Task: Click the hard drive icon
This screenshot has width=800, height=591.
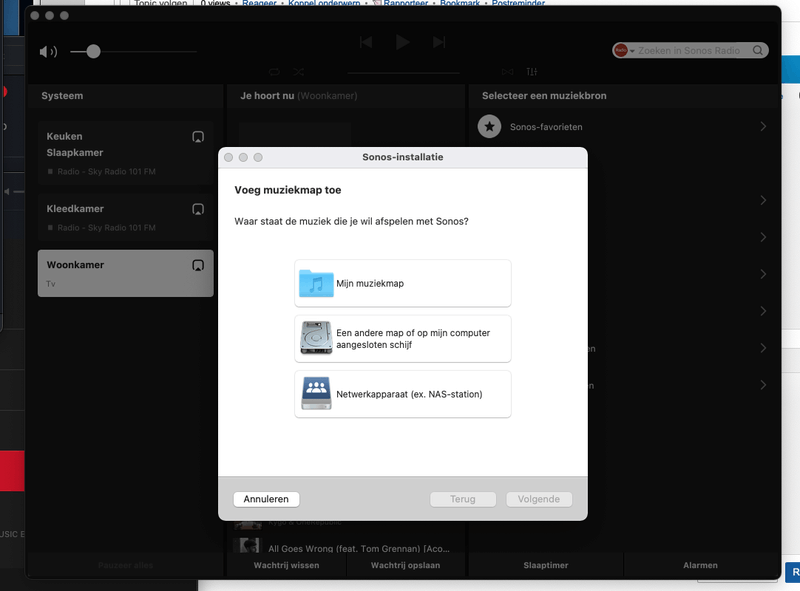Action: coord(316,338)
